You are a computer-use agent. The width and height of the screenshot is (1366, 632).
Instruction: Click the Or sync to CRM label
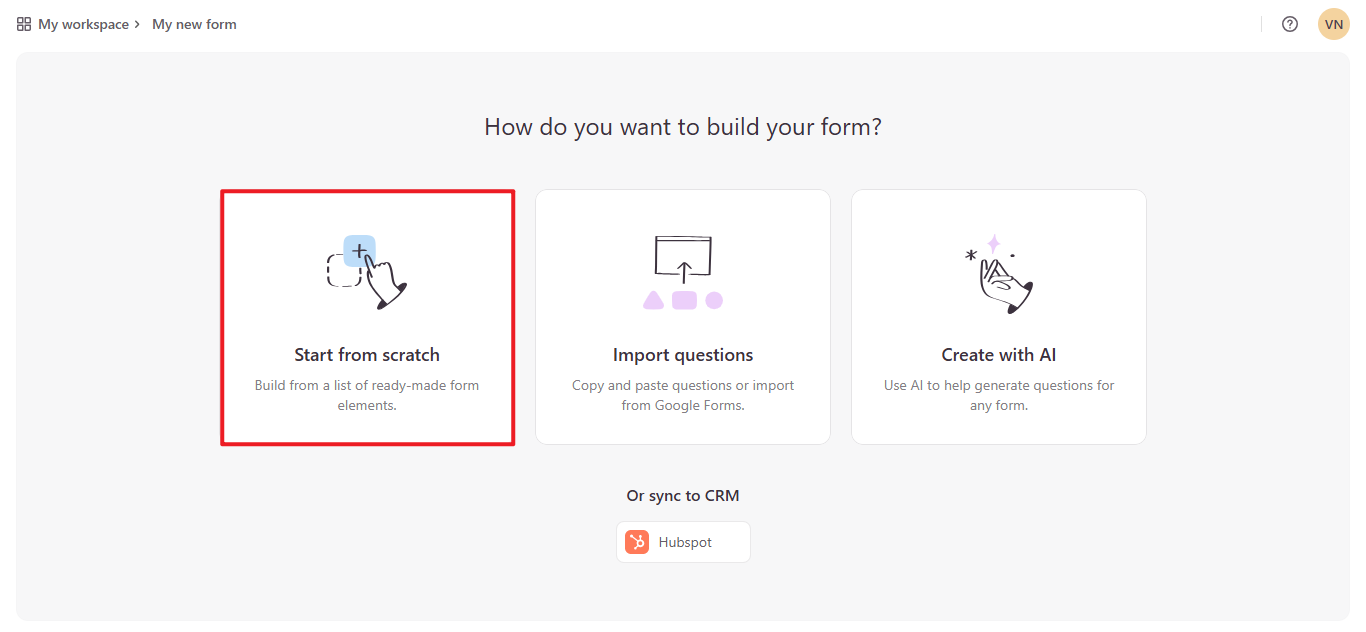coord(683,495)
